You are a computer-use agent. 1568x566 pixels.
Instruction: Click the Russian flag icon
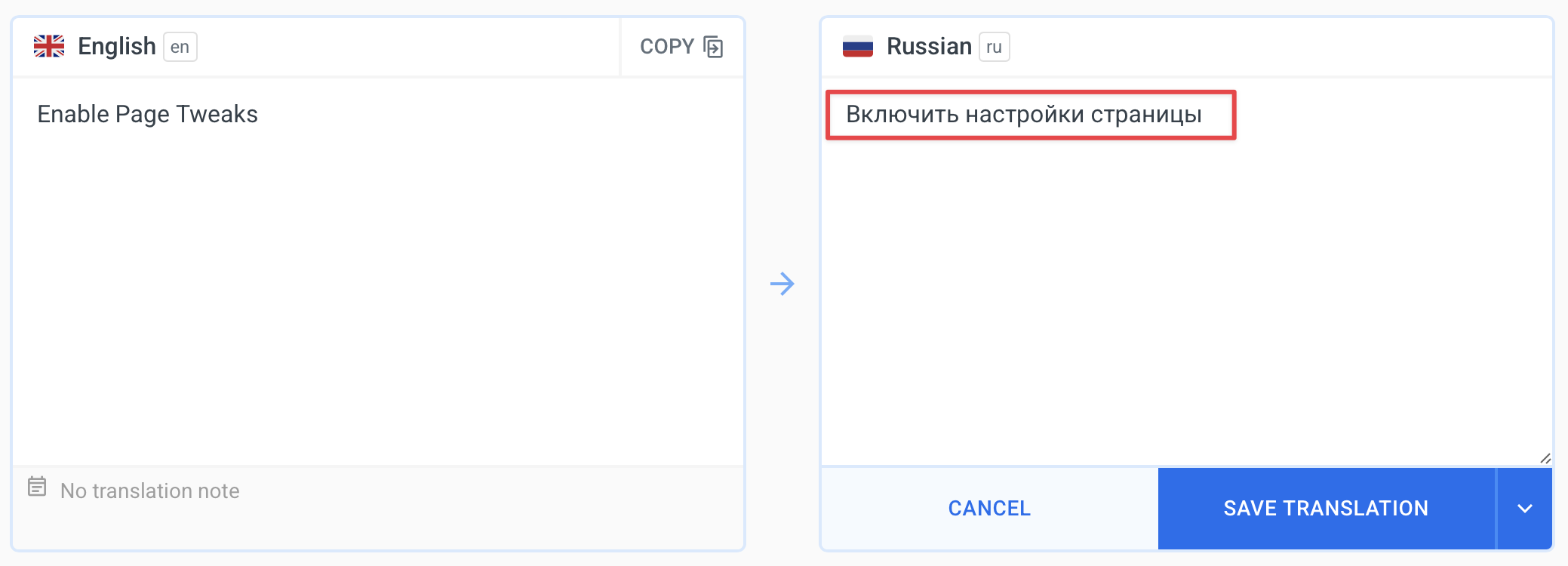pos(857,47)
